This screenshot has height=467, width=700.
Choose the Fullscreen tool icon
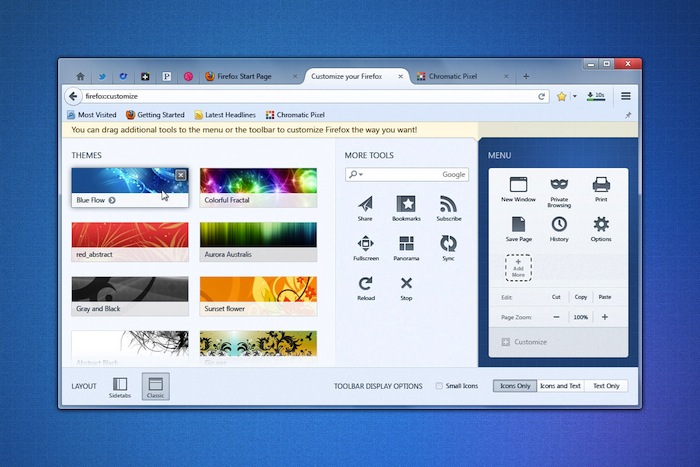(365, 244)
